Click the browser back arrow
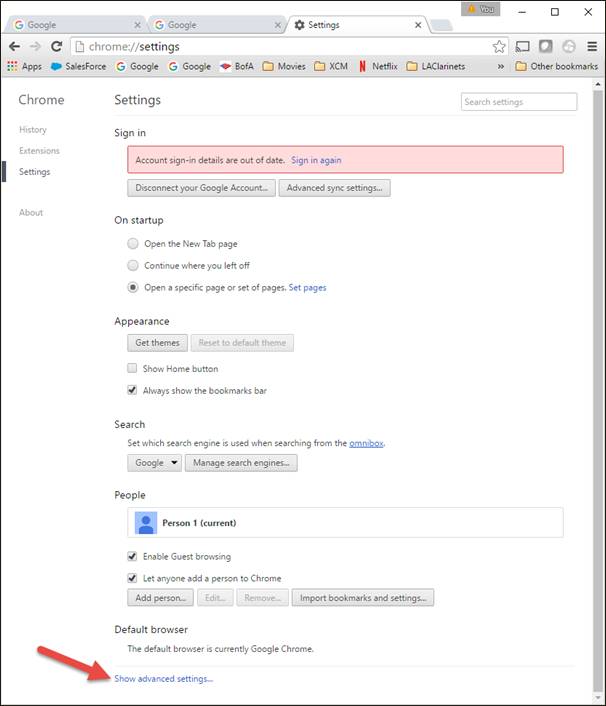Image resolution: width=606 pixels, height=706 pixels. [14, 46]
